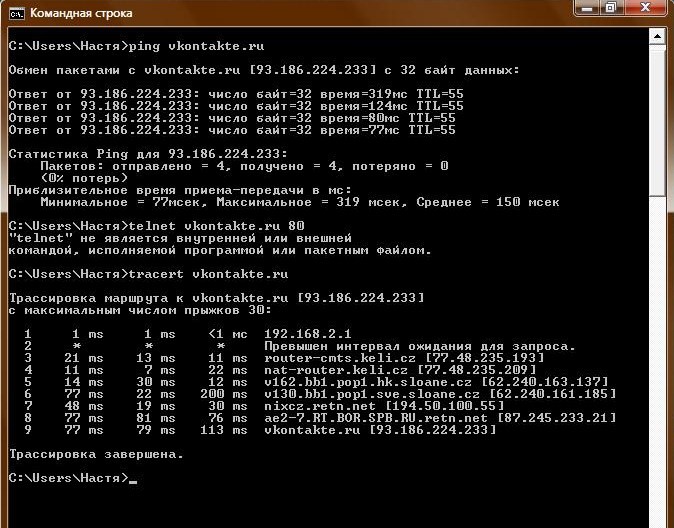Screen dimensions: 674x528
Task: Click 'командой, исполняемой программой' line
Action: [x=220, y=250]
